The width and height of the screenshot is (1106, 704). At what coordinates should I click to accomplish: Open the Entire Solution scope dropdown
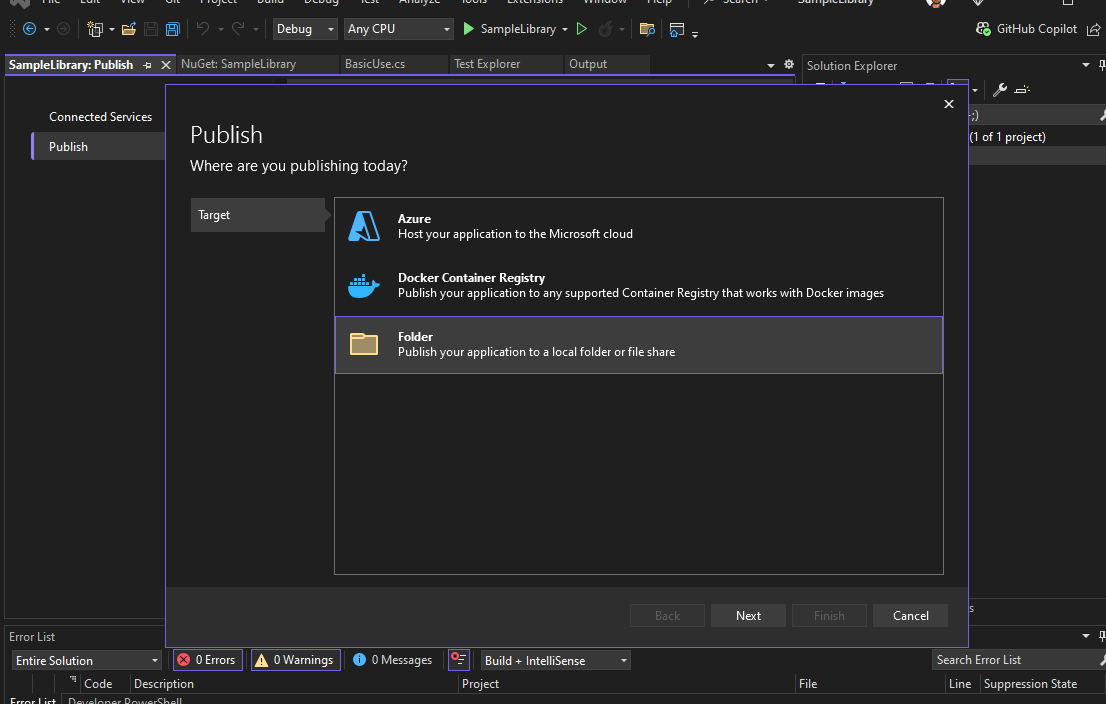pyautogui.click(x=87, y=660)
